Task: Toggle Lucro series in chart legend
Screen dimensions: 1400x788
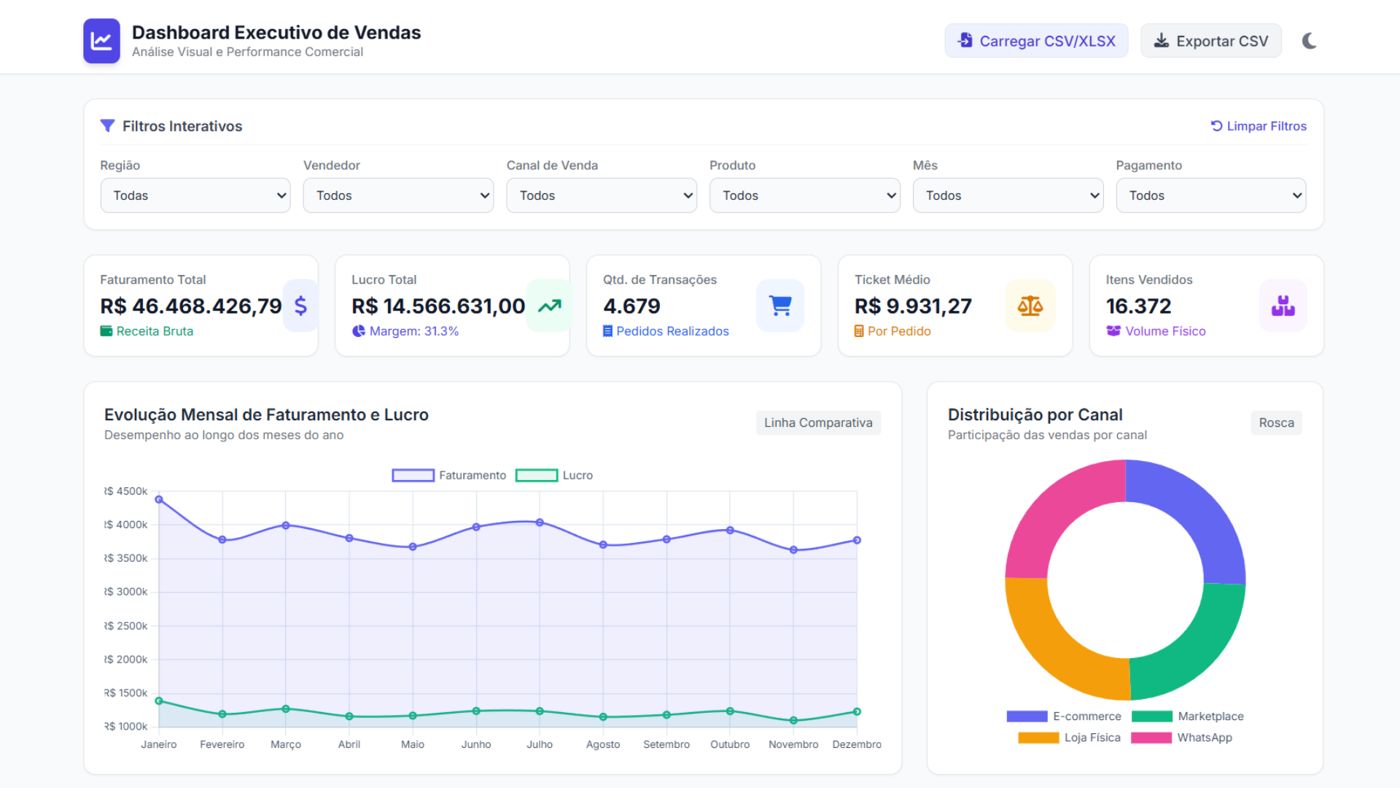Action: click(x=554, y=475)
